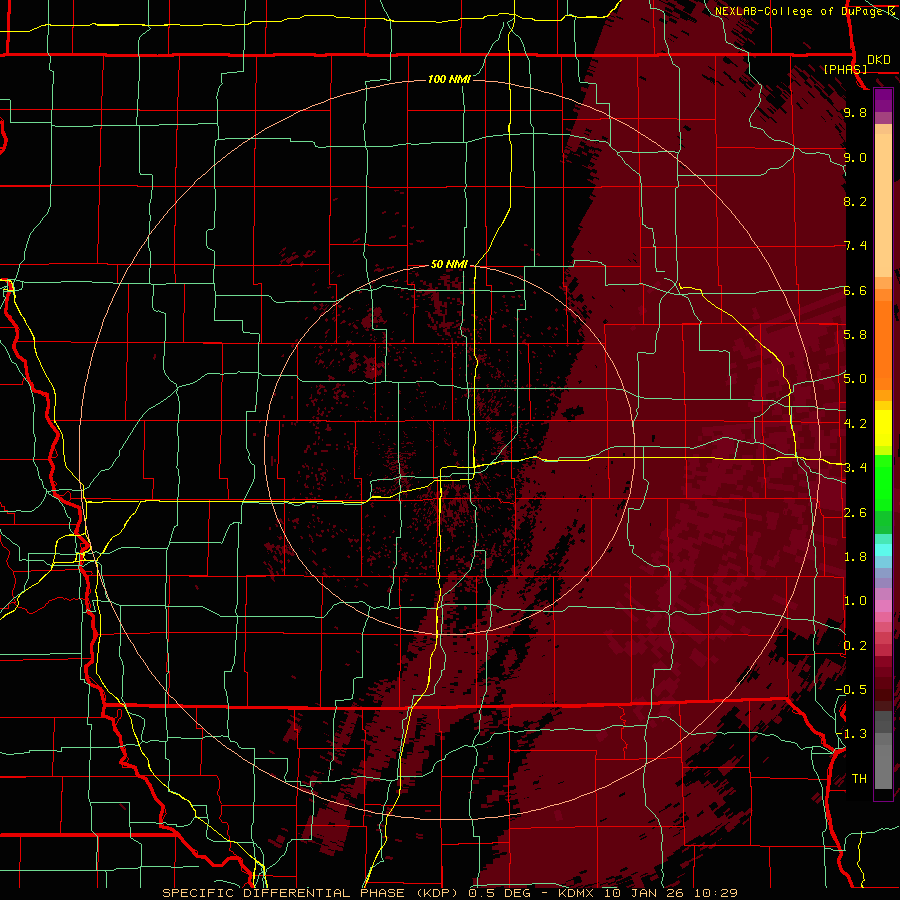Click the 1.0 value on the color scale
Image resolution: width=900 pixels, height=900 pixels.
pos(855,601)
